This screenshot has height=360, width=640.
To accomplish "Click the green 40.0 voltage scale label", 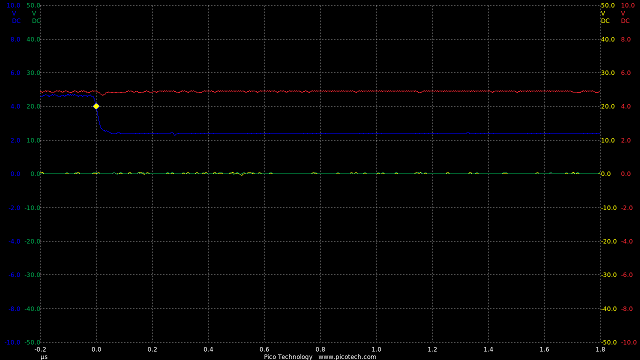I will (x=33, y=40).
